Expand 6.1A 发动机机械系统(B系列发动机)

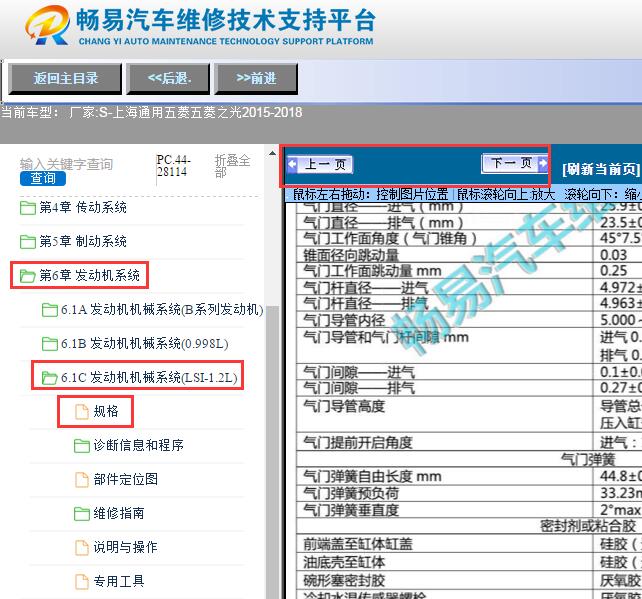162,310
